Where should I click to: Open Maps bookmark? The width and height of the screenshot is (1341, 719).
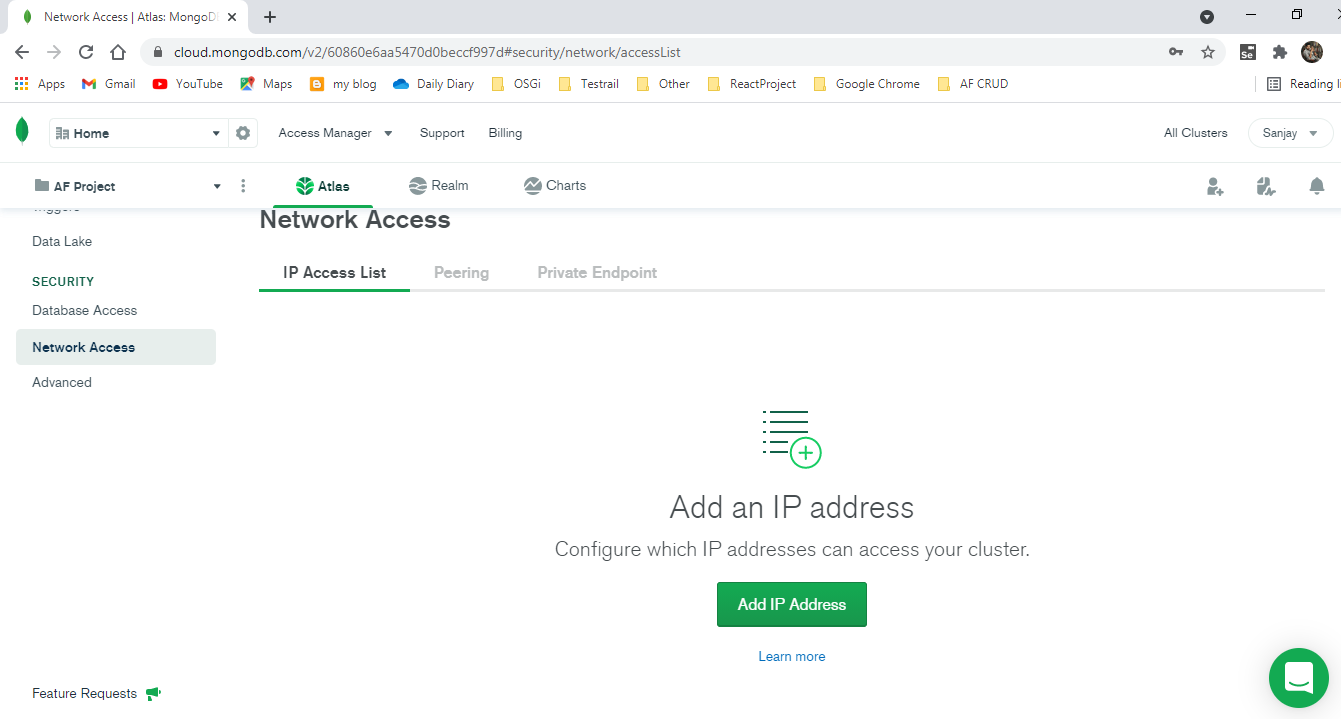pos(266,84)
